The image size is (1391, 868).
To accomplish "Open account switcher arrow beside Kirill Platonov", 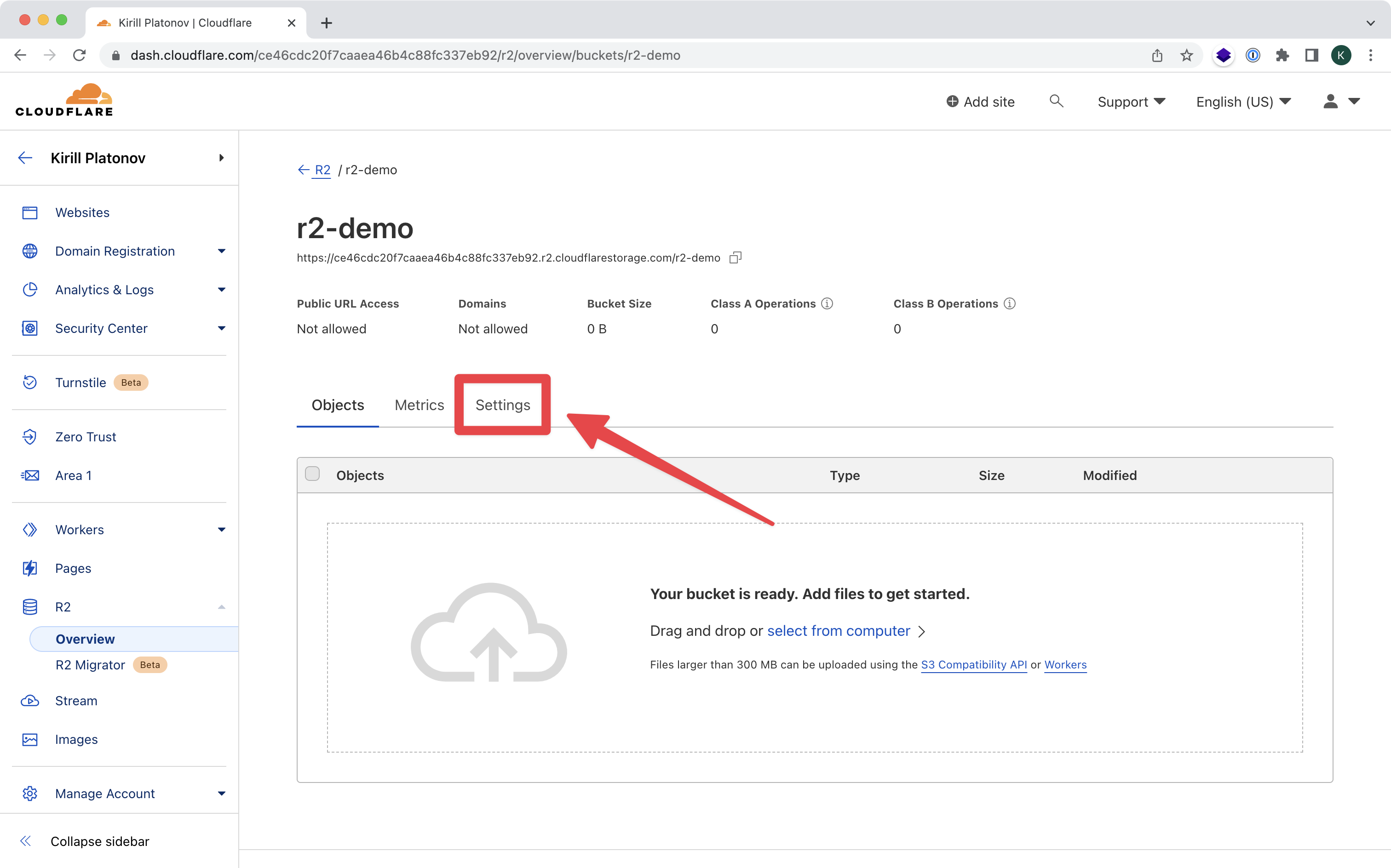I will (222, 157).
